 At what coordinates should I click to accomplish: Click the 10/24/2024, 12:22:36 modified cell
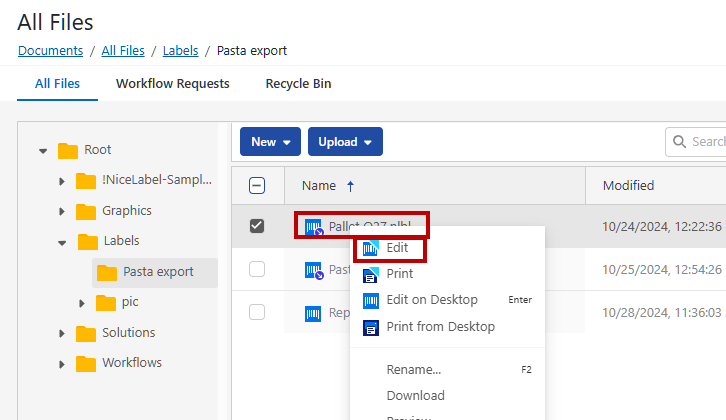pos(662,226)
